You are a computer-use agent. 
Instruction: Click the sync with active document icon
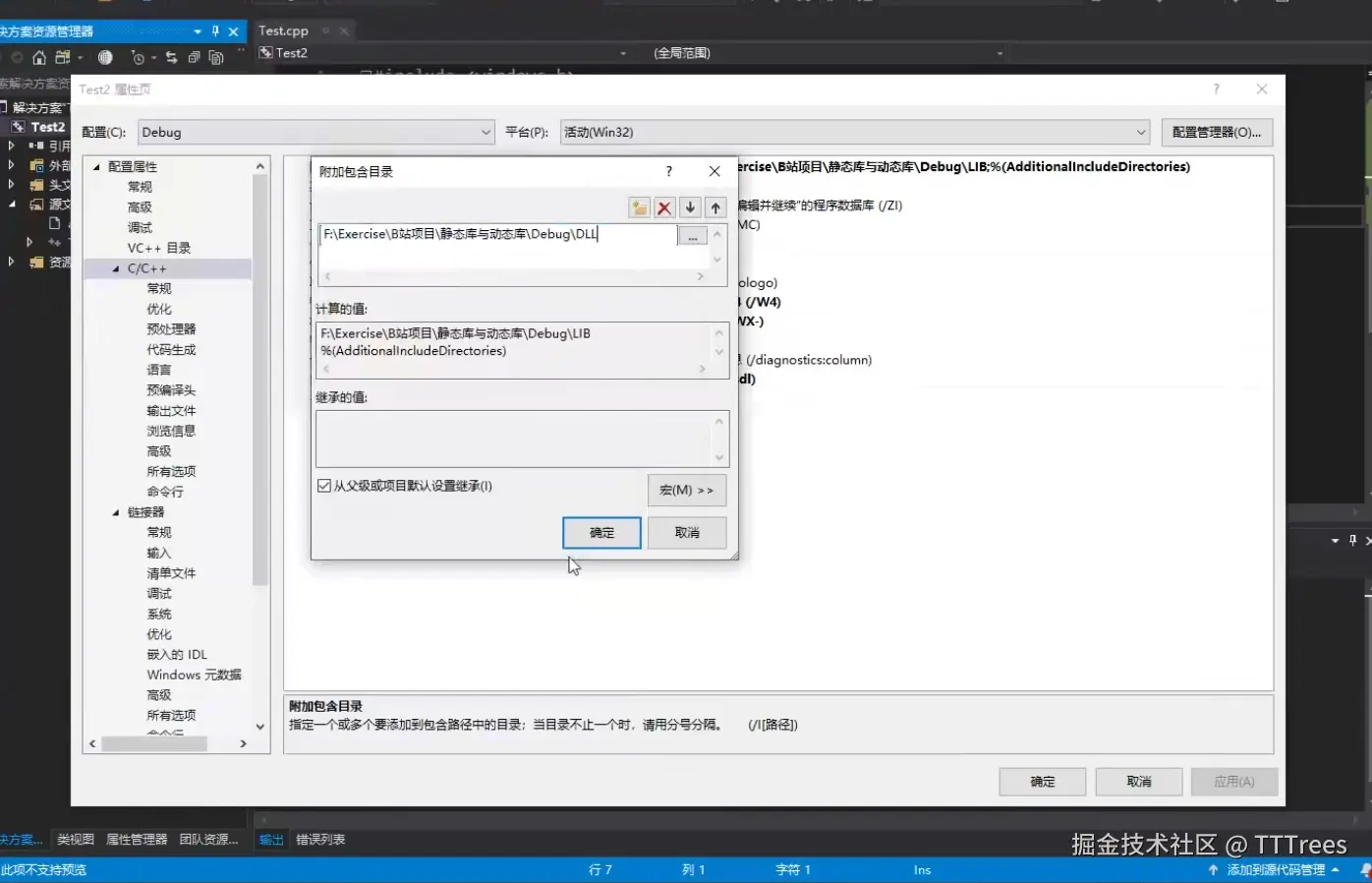[172, 58]
